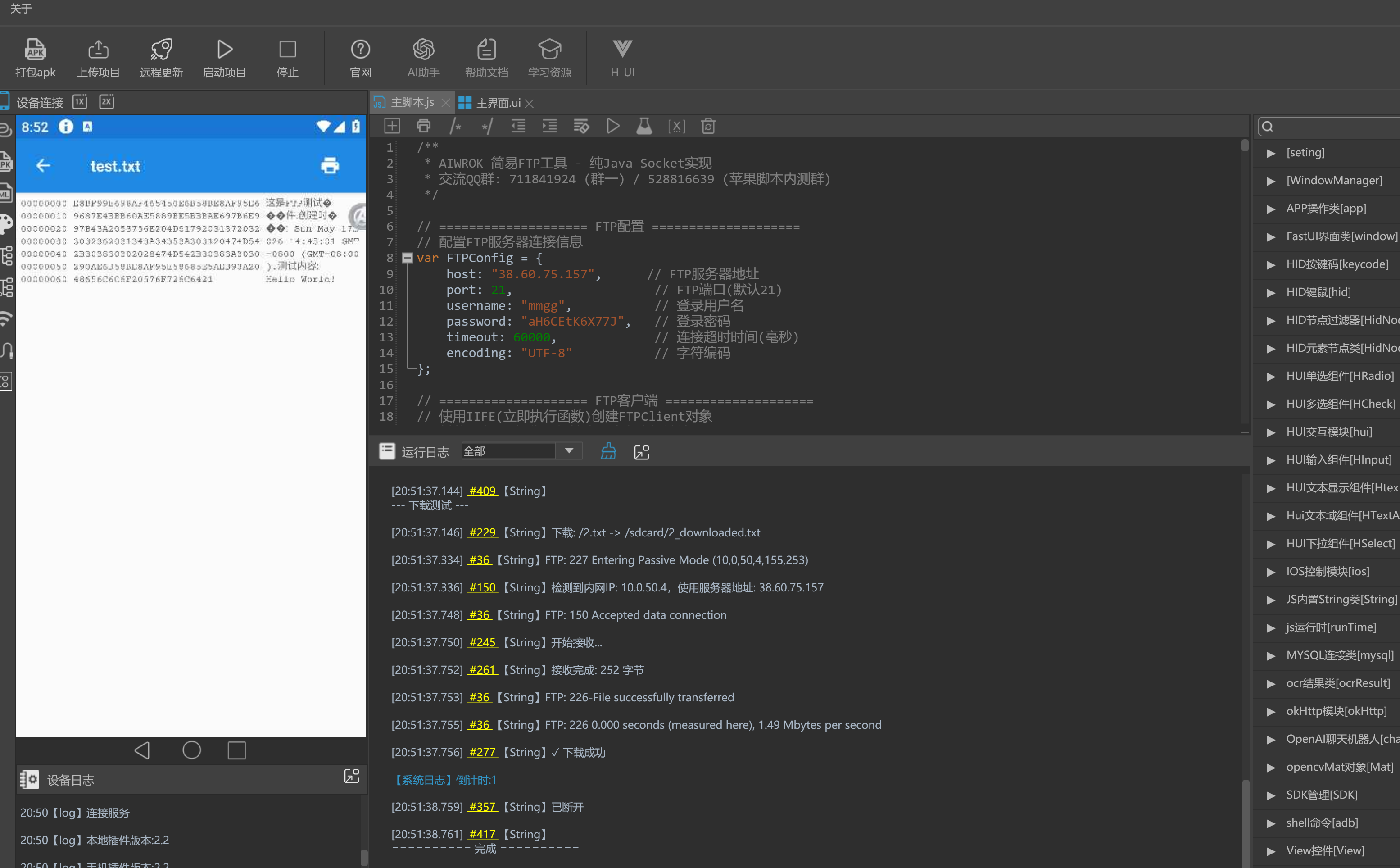Click the [x] variable icon

click(676, 126)
